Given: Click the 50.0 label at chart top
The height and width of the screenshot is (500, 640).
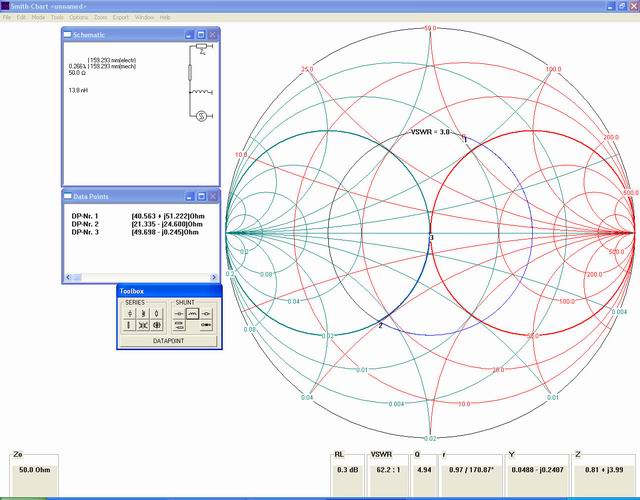Looking at the screenshot, I should (430, 28).
